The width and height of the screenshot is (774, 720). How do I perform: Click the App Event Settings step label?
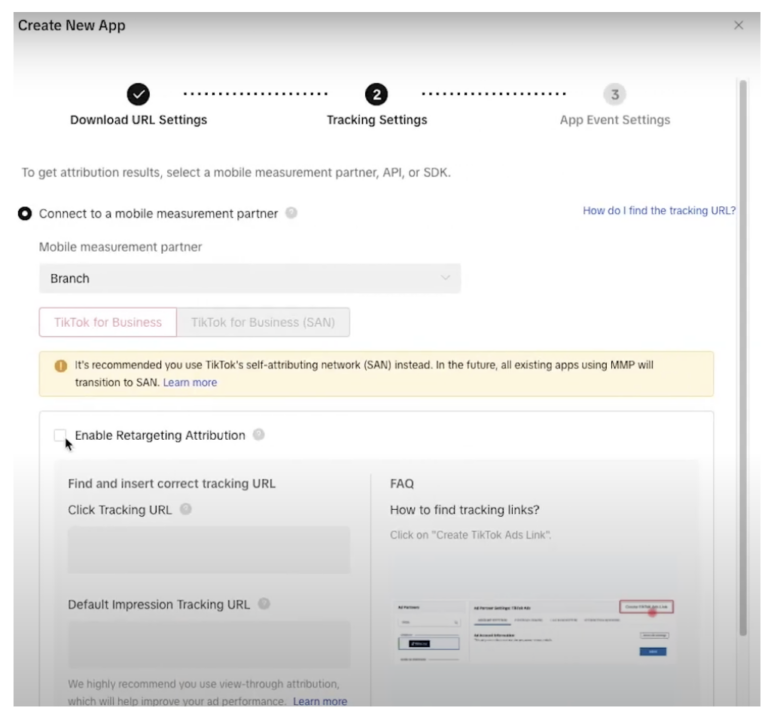615,120
